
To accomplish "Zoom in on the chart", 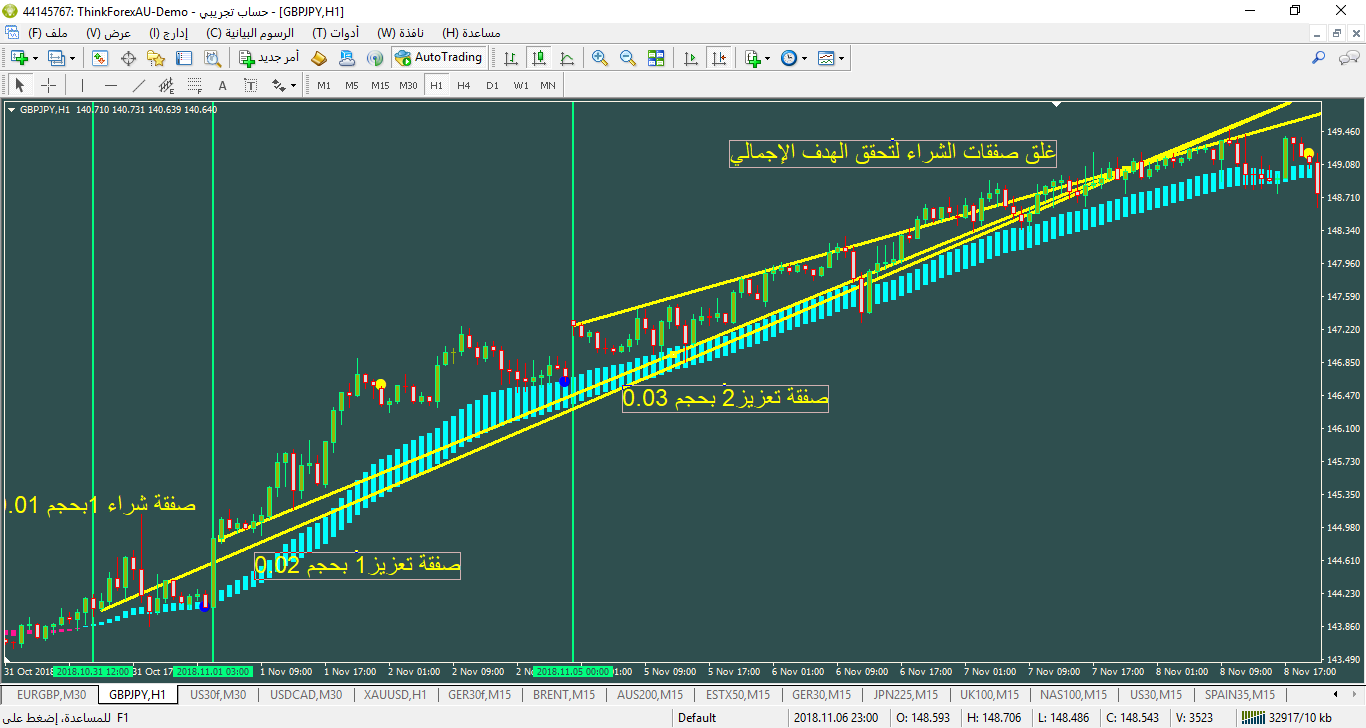I will [x=599, y=58].
